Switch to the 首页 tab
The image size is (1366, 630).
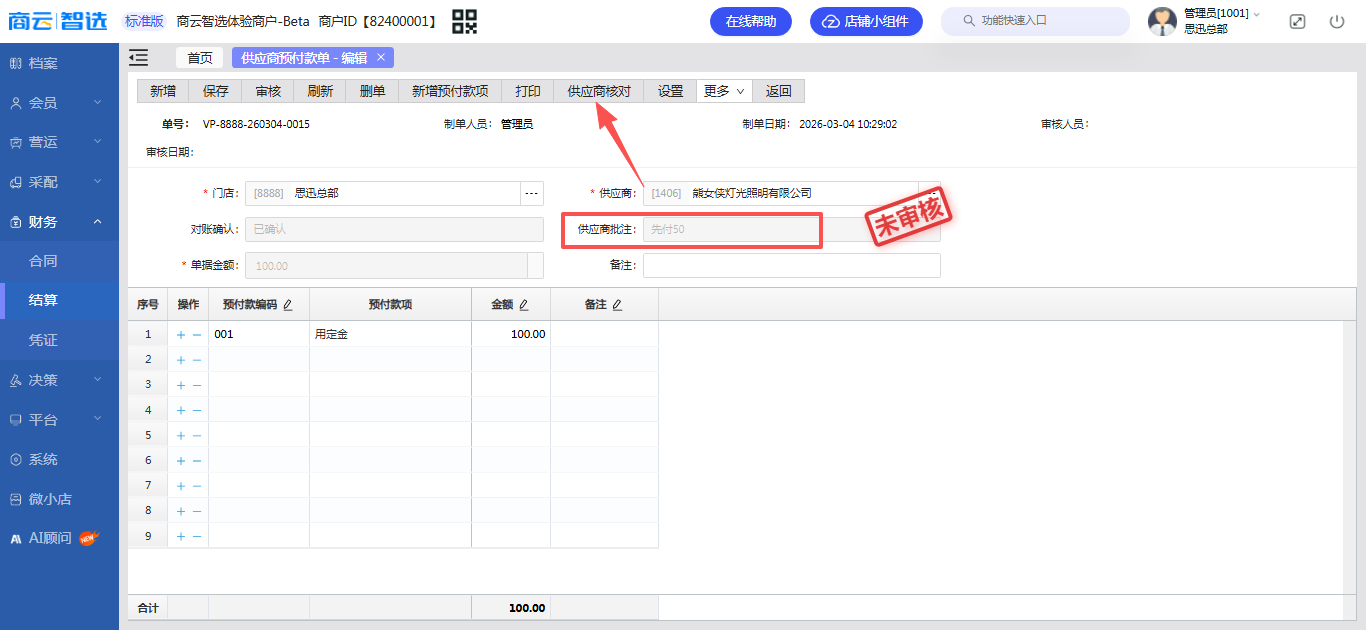click(200, 58)
